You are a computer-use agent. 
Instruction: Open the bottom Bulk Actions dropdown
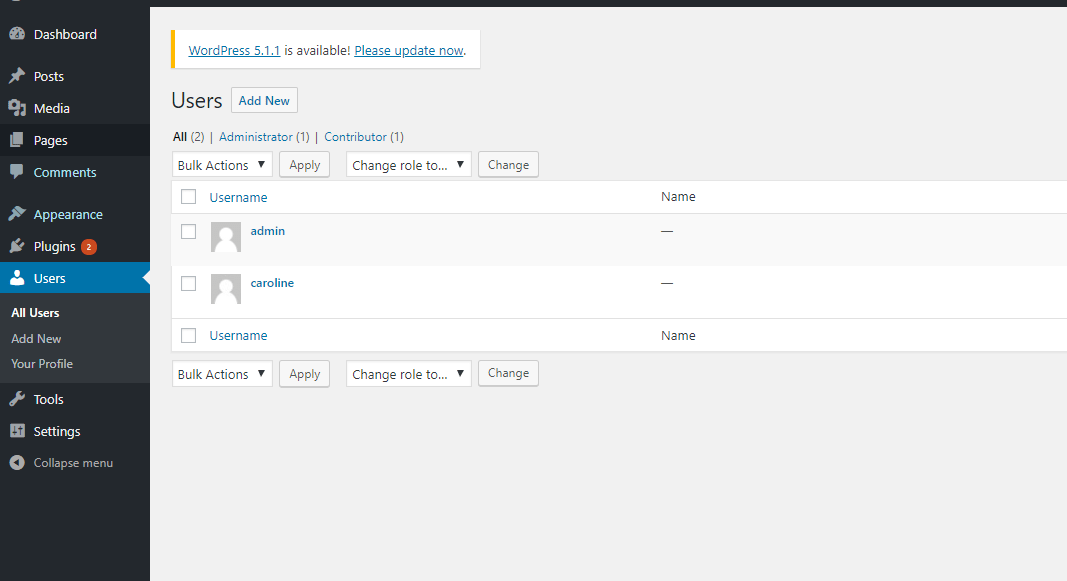point(222,374)
